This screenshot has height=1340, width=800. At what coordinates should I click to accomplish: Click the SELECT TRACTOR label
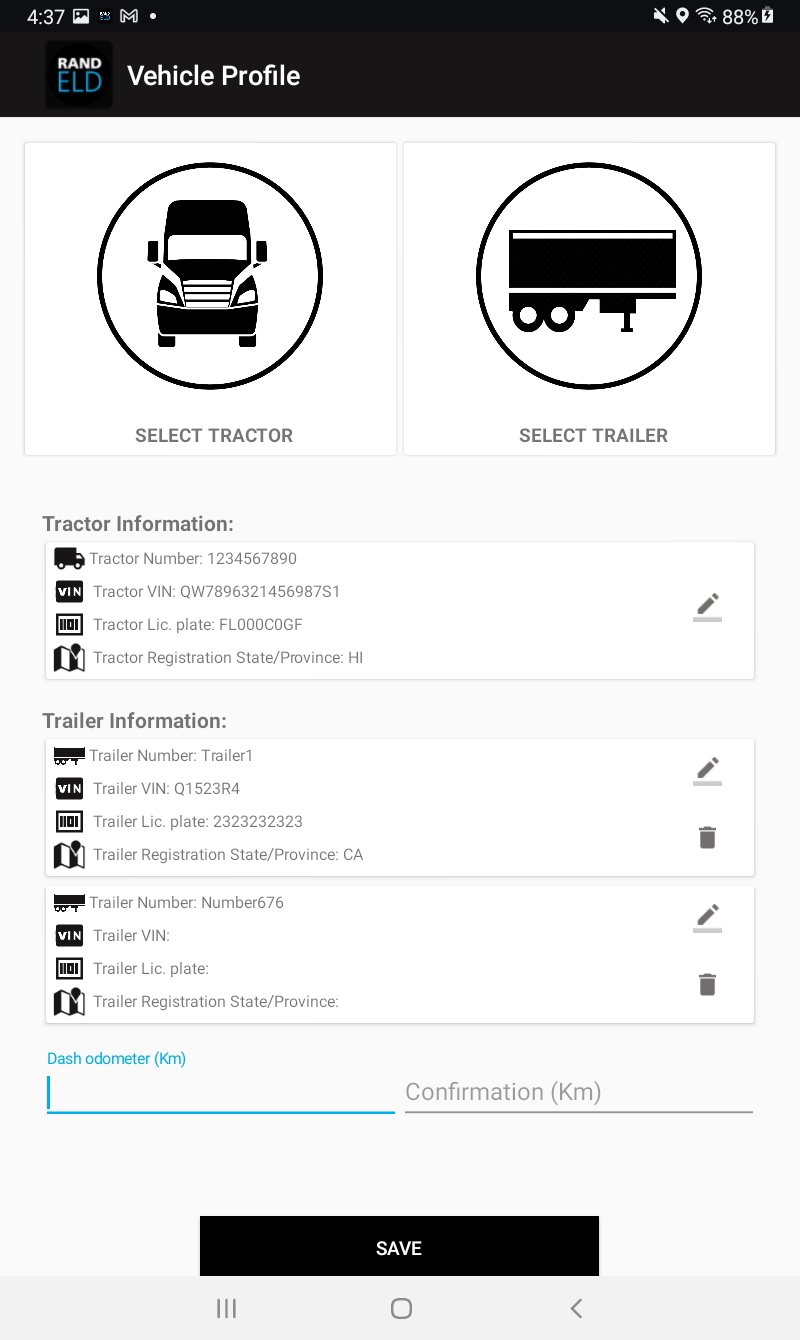click(x=214, y=436)
